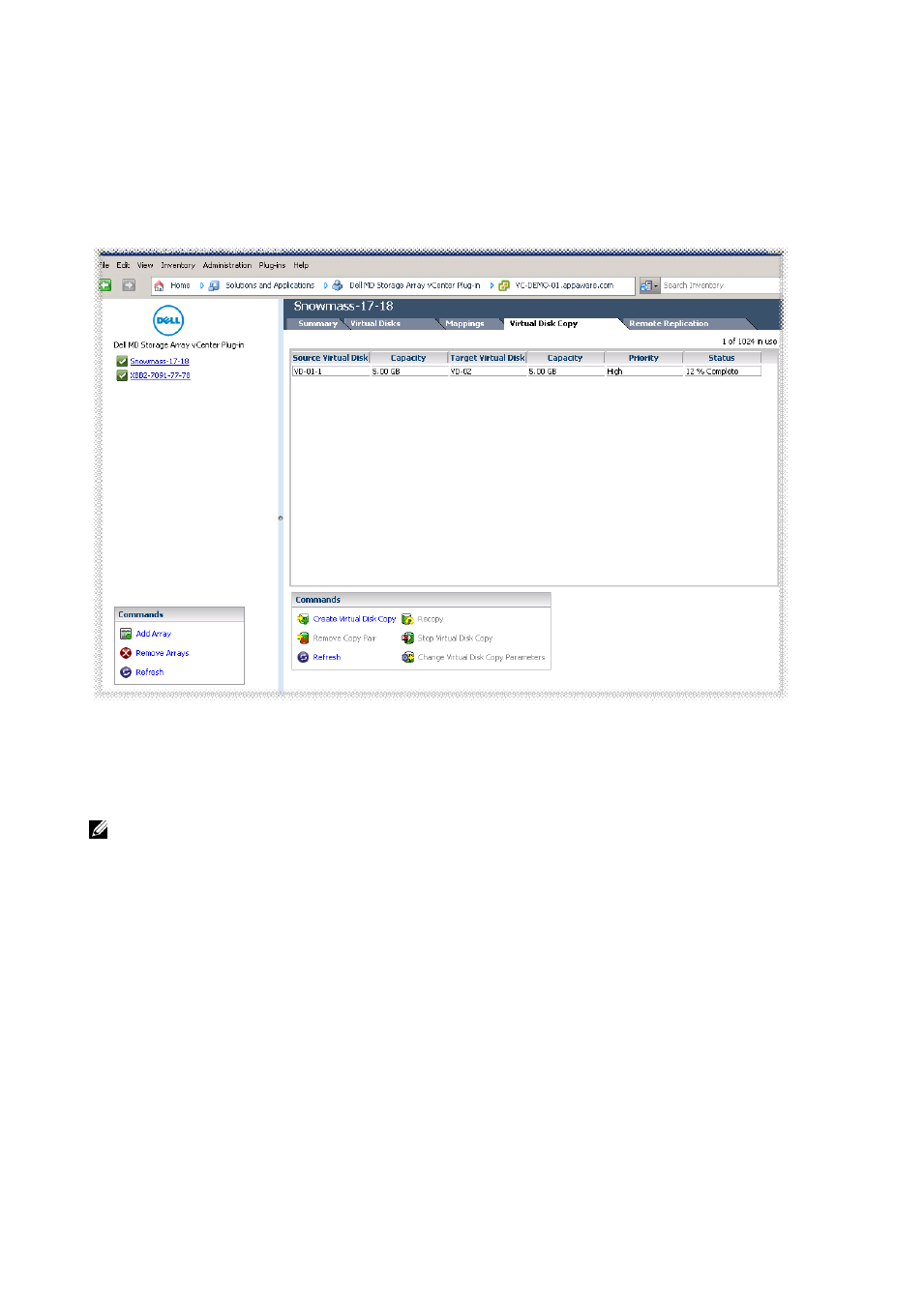This screenshot has height=1306, width=924.
Task: Open the Administration menu
Action: (227, 265)
